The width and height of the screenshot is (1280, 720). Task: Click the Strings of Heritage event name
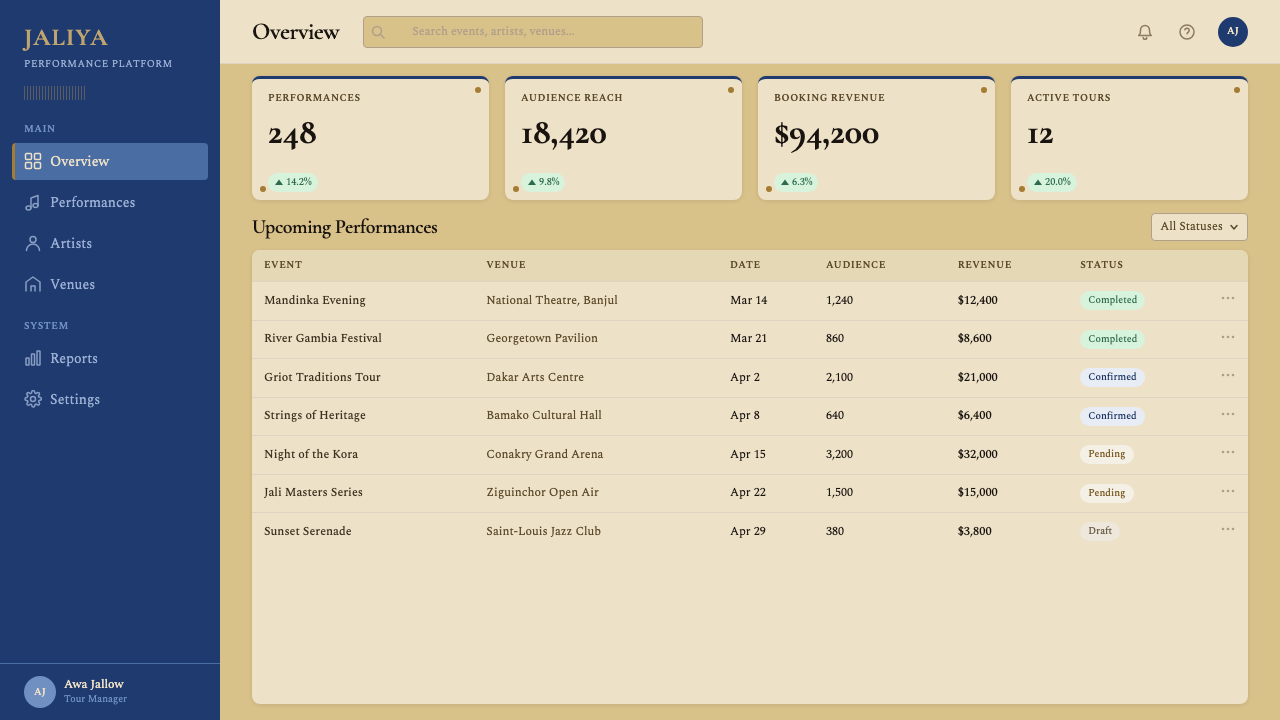pos(315,415)
